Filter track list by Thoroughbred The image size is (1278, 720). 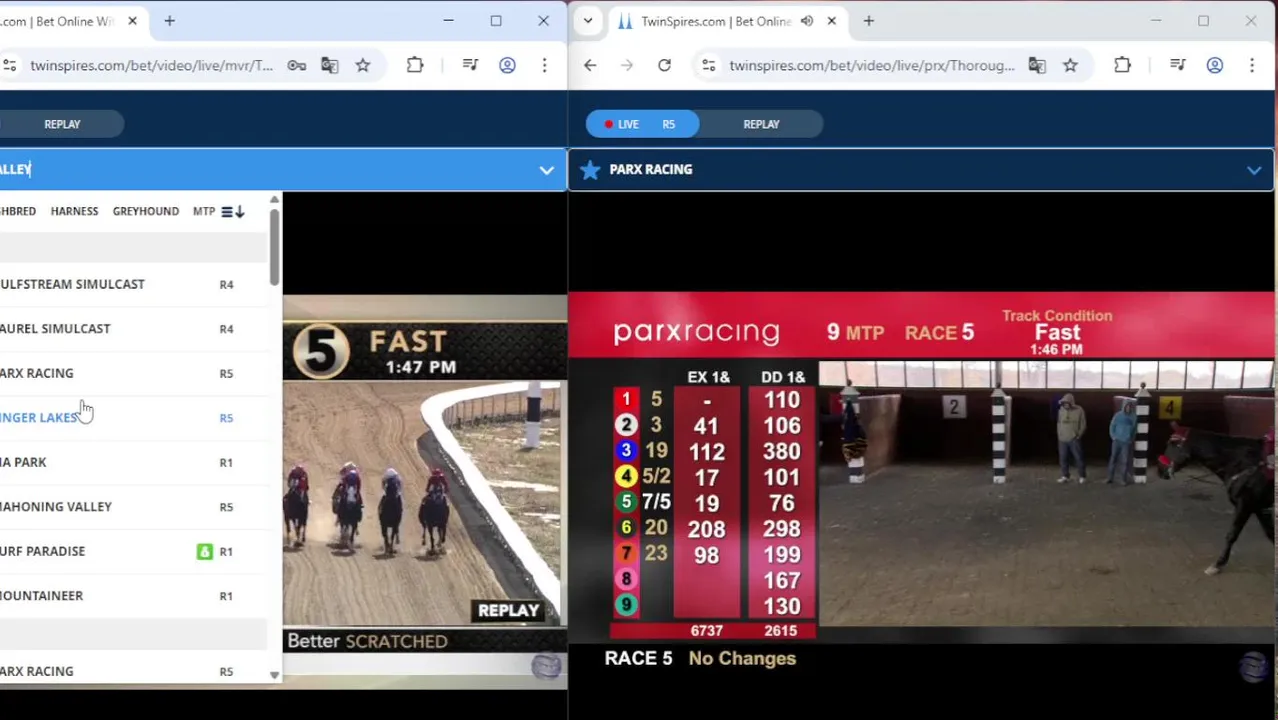18,211
